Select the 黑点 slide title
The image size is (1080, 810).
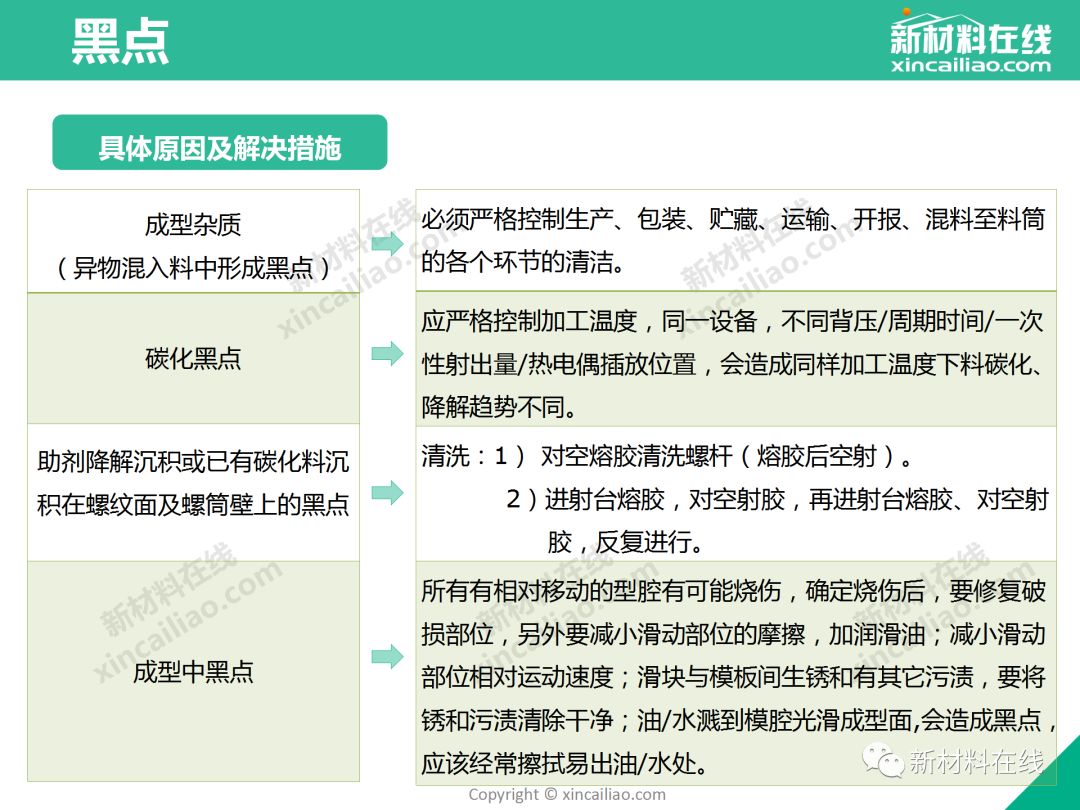(121, 41)
